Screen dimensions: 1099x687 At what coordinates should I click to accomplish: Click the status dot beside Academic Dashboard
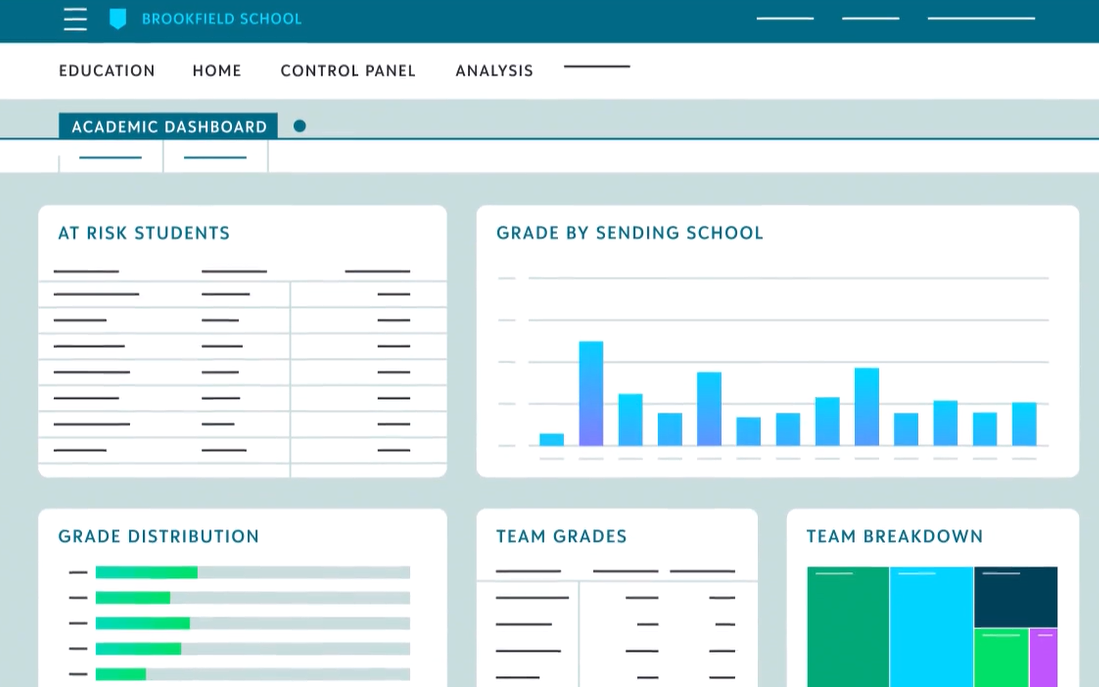point(299,126)
